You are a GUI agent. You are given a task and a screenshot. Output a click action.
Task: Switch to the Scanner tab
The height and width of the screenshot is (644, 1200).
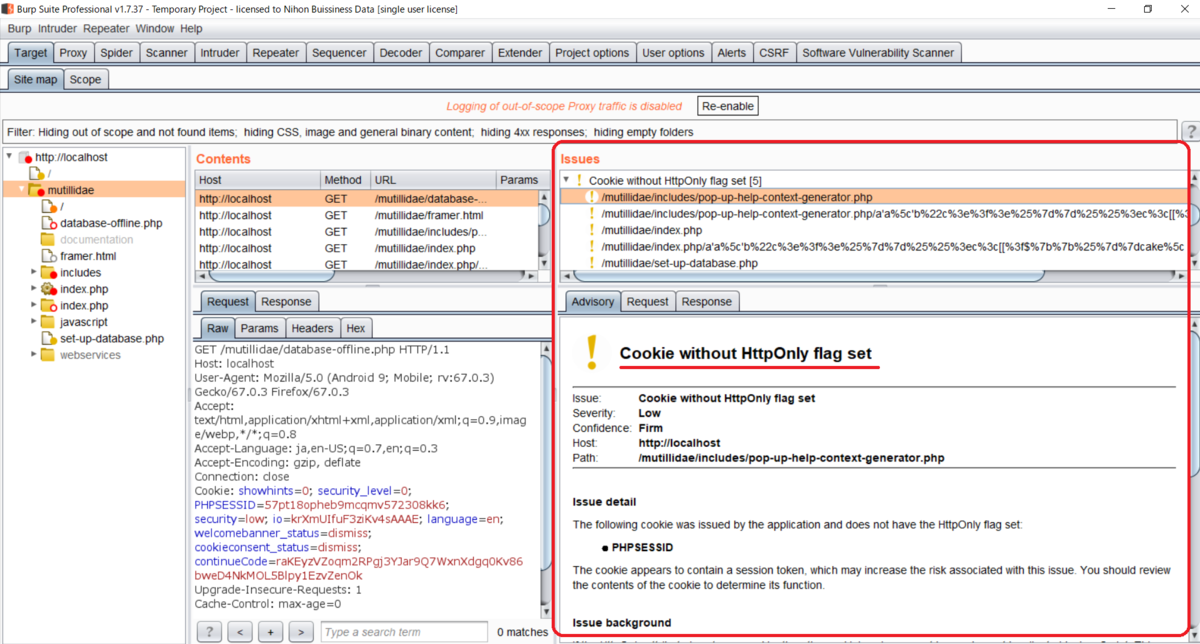click(166, 53)
